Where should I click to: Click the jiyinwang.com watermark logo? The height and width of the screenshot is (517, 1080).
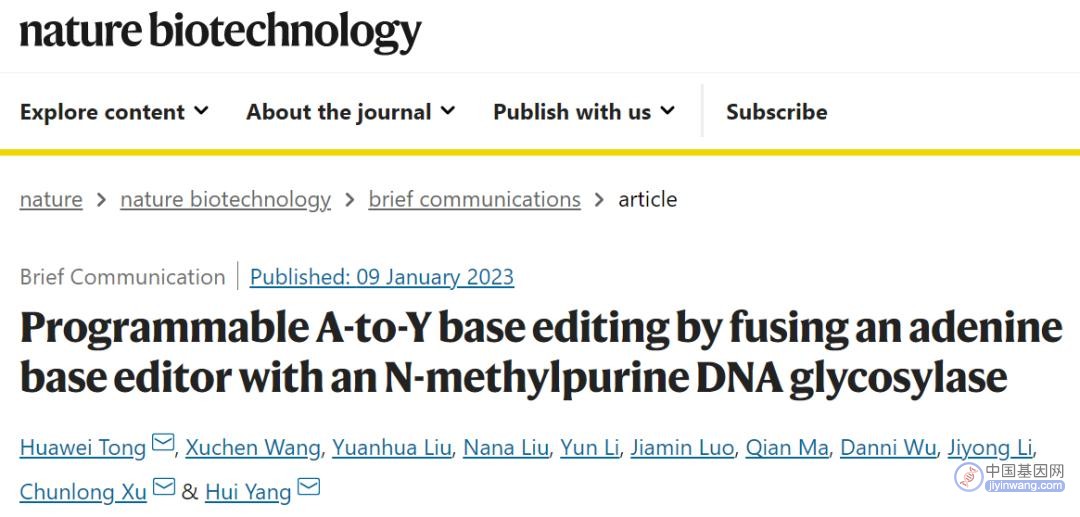[x=1009, y=477]
